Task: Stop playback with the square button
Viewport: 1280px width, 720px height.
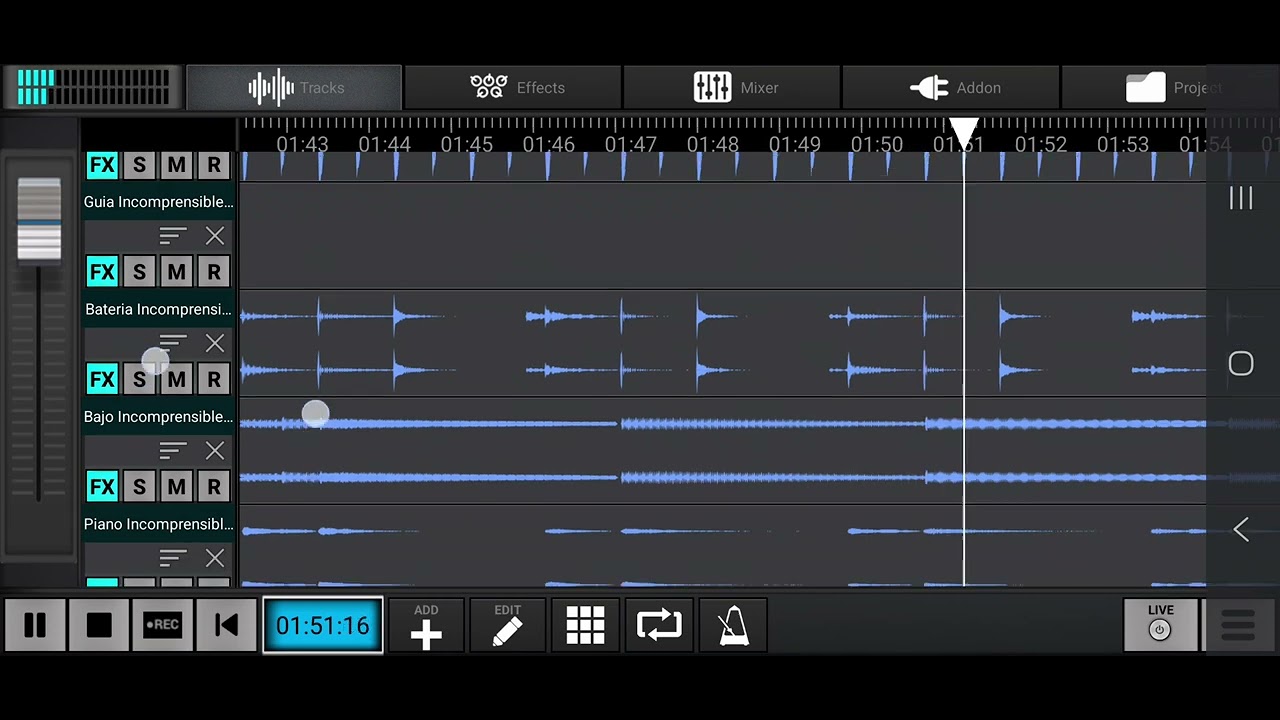Action: coord(99,626)
